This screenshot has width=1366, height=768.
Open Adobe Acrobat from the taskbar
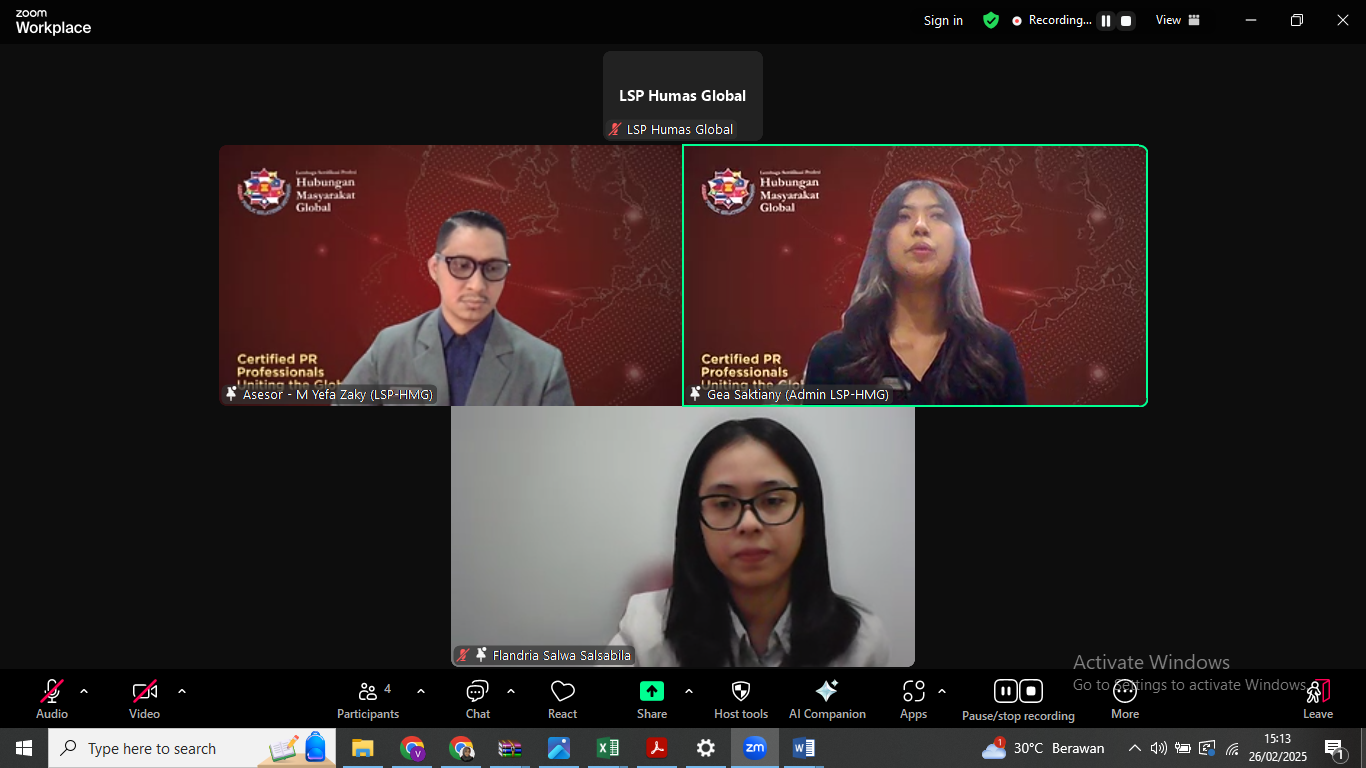(656, 748)
